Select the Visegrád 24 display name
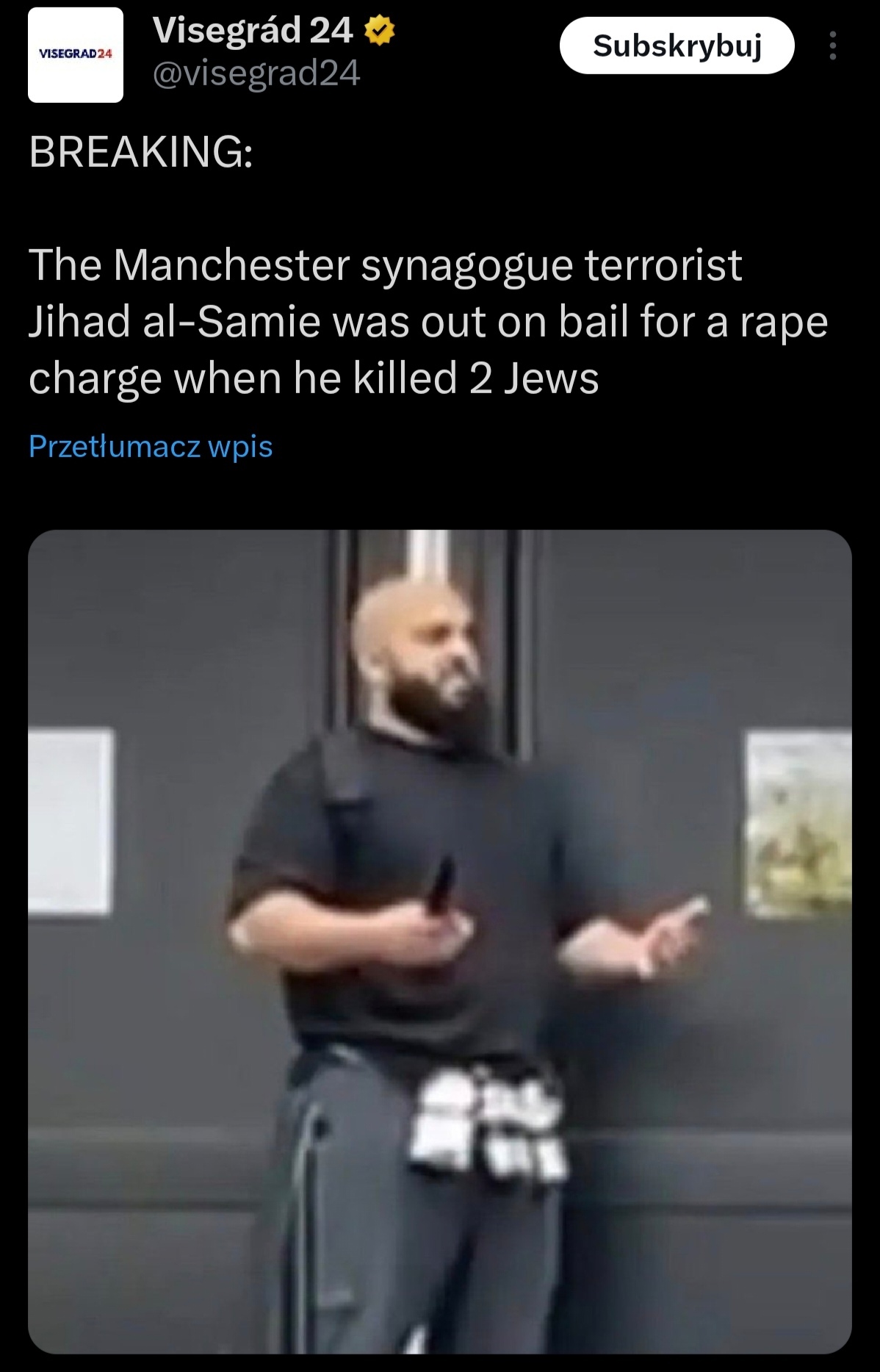880x1372 pixels. (253, 31)
